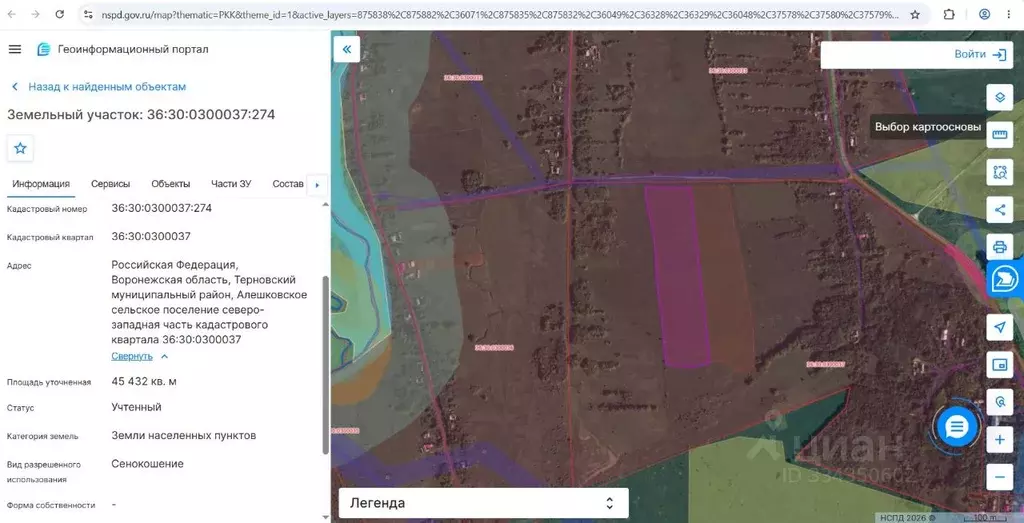Screen dimensions: 1024x523
Task: Open the Части ЗУ tab
Action: 231,184
